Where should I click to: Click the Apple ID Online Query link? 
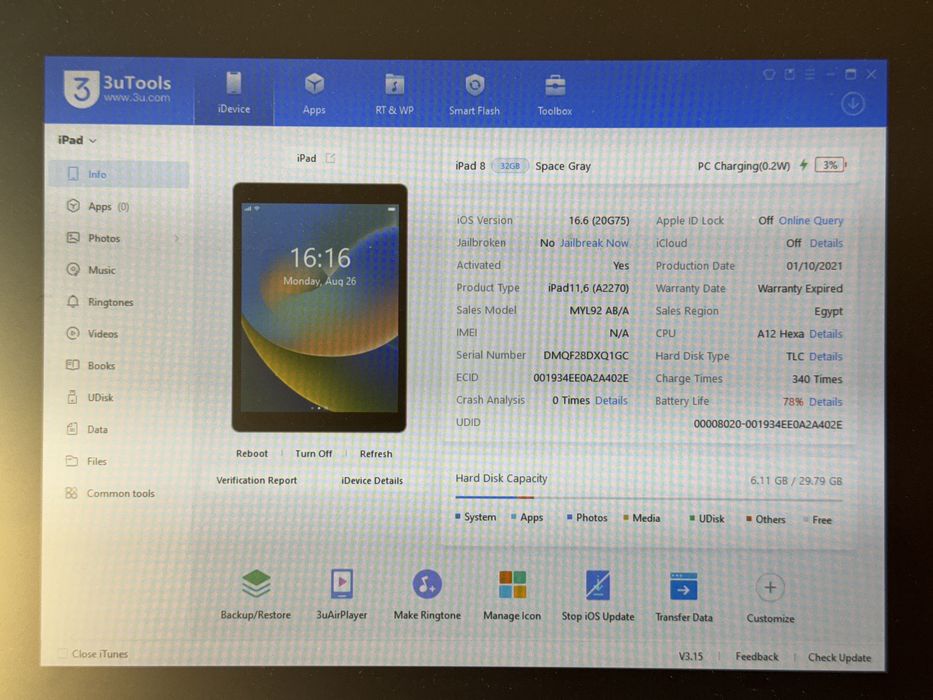[811, 221]
